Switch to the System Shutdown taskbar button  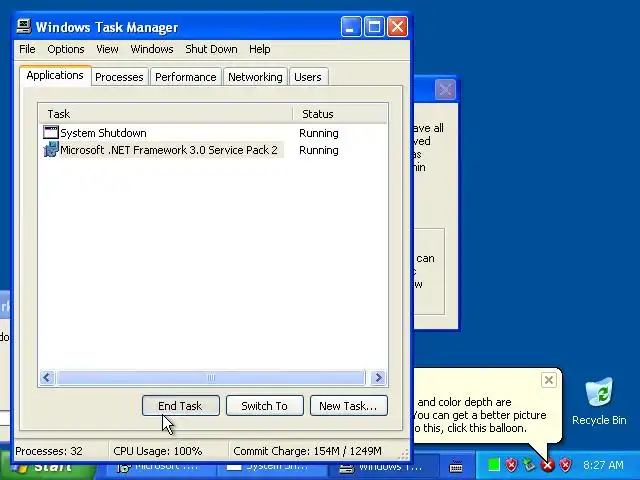tap(270, 467)
